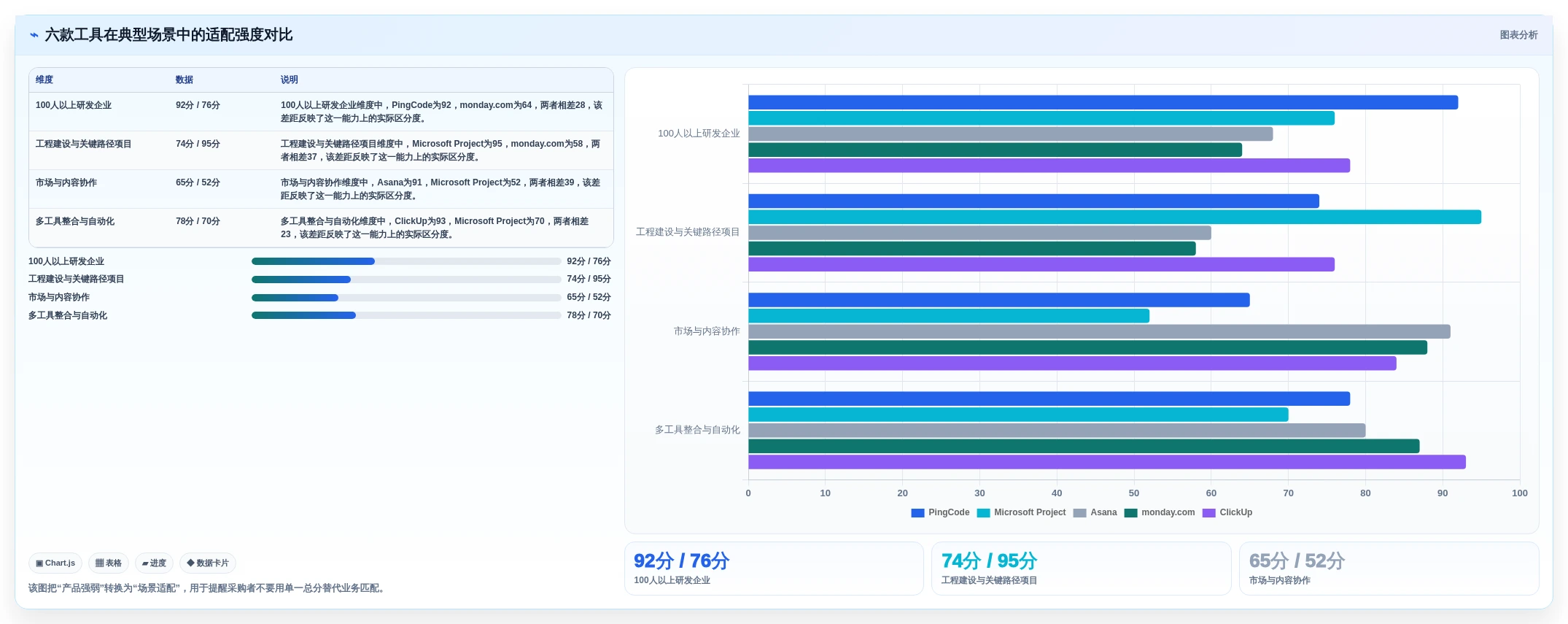Image resolution: width=1568 pixels, height=624 pixels.
Task: Click the 78分 / 70分 value beside progress bar
Action: coord(589,316)
